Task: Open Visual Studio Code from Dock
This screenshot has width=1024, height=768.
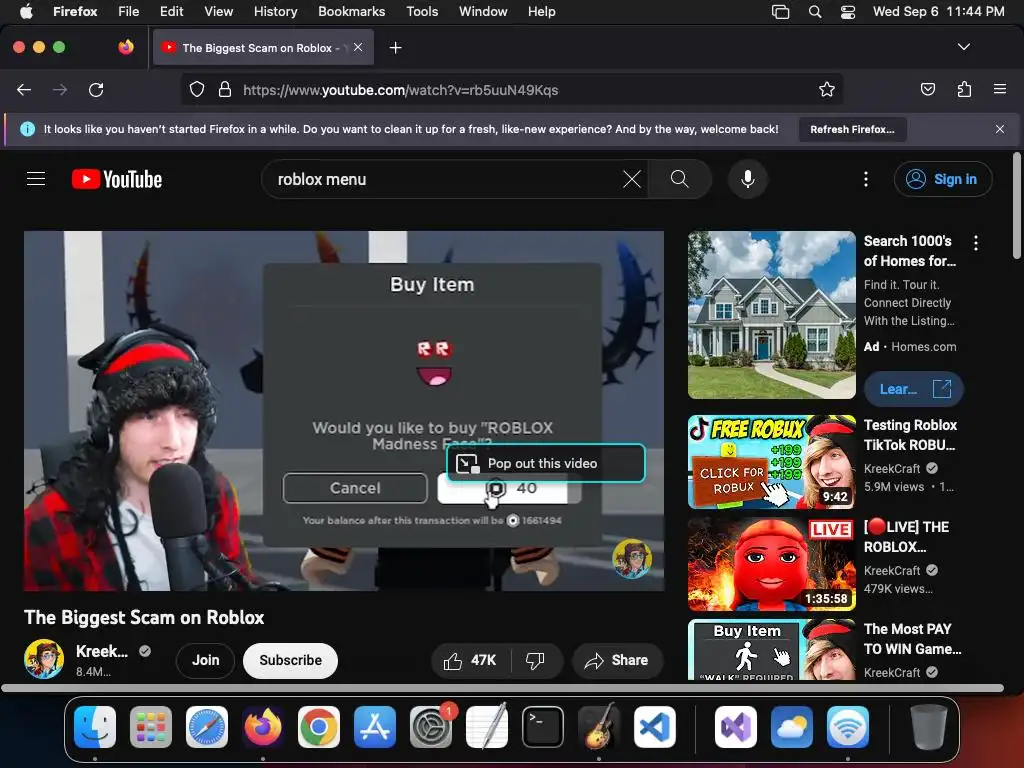Action: (x=654, y=727)
